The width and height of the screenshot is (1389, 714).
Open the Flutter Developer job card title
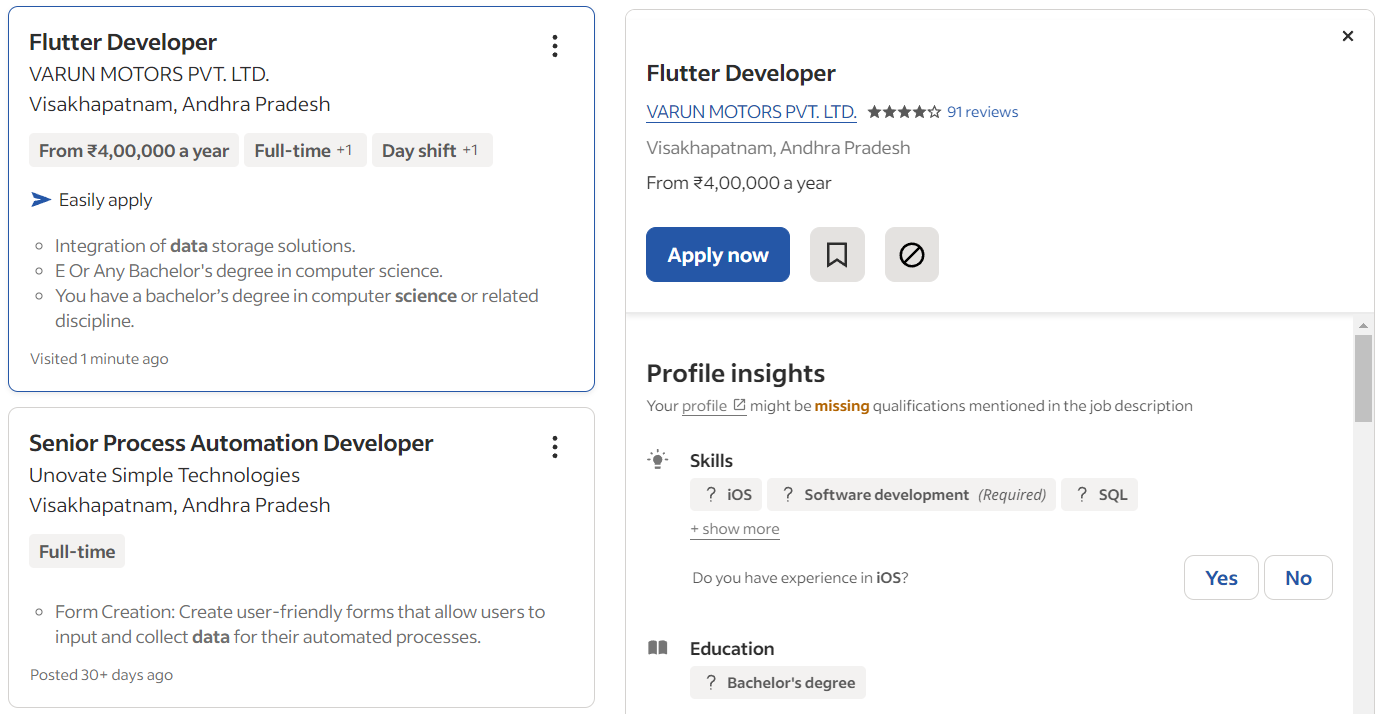pos(123,42)
